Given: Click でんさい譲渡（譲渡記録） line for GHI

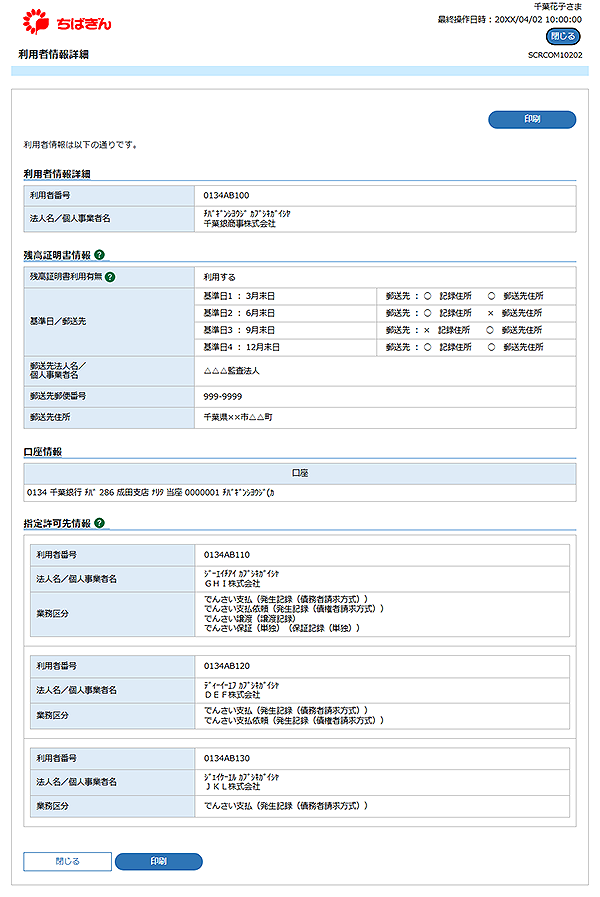Looking at the screenshot, I should coord(250,618).
